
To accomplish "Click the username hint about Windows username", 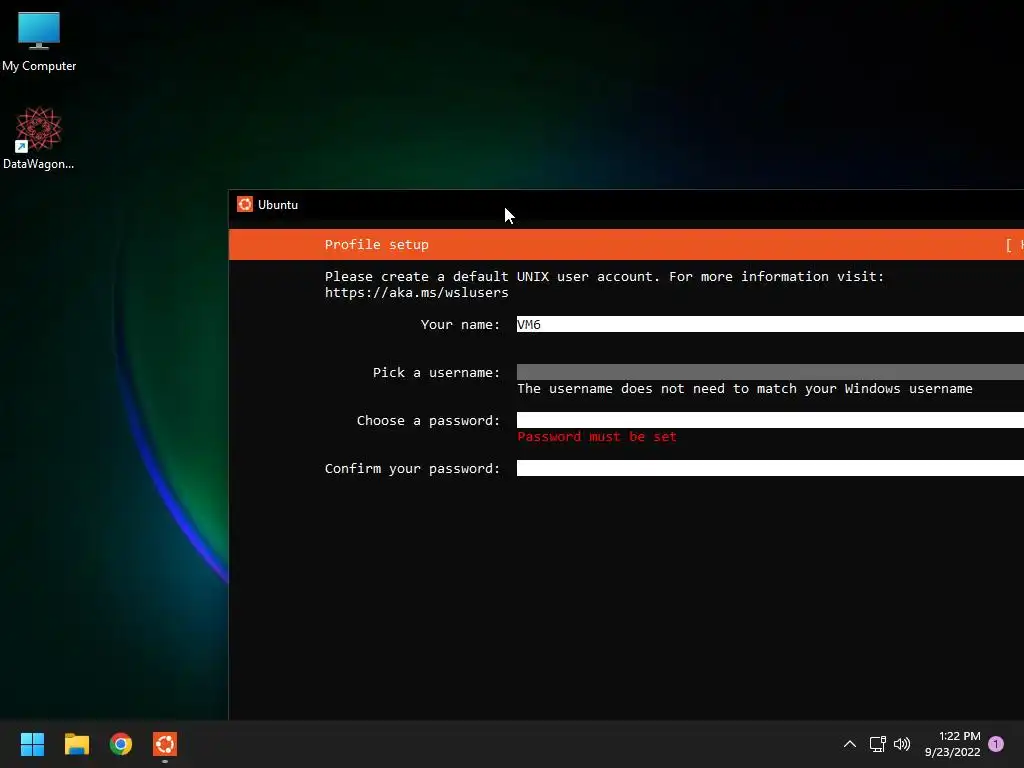I will pyautogui.click(x=745, y=389).
